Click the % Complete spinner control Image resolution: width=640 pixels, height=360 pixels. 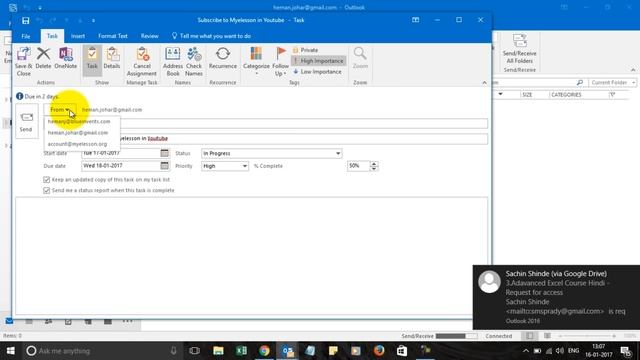[x=373, y=166]
